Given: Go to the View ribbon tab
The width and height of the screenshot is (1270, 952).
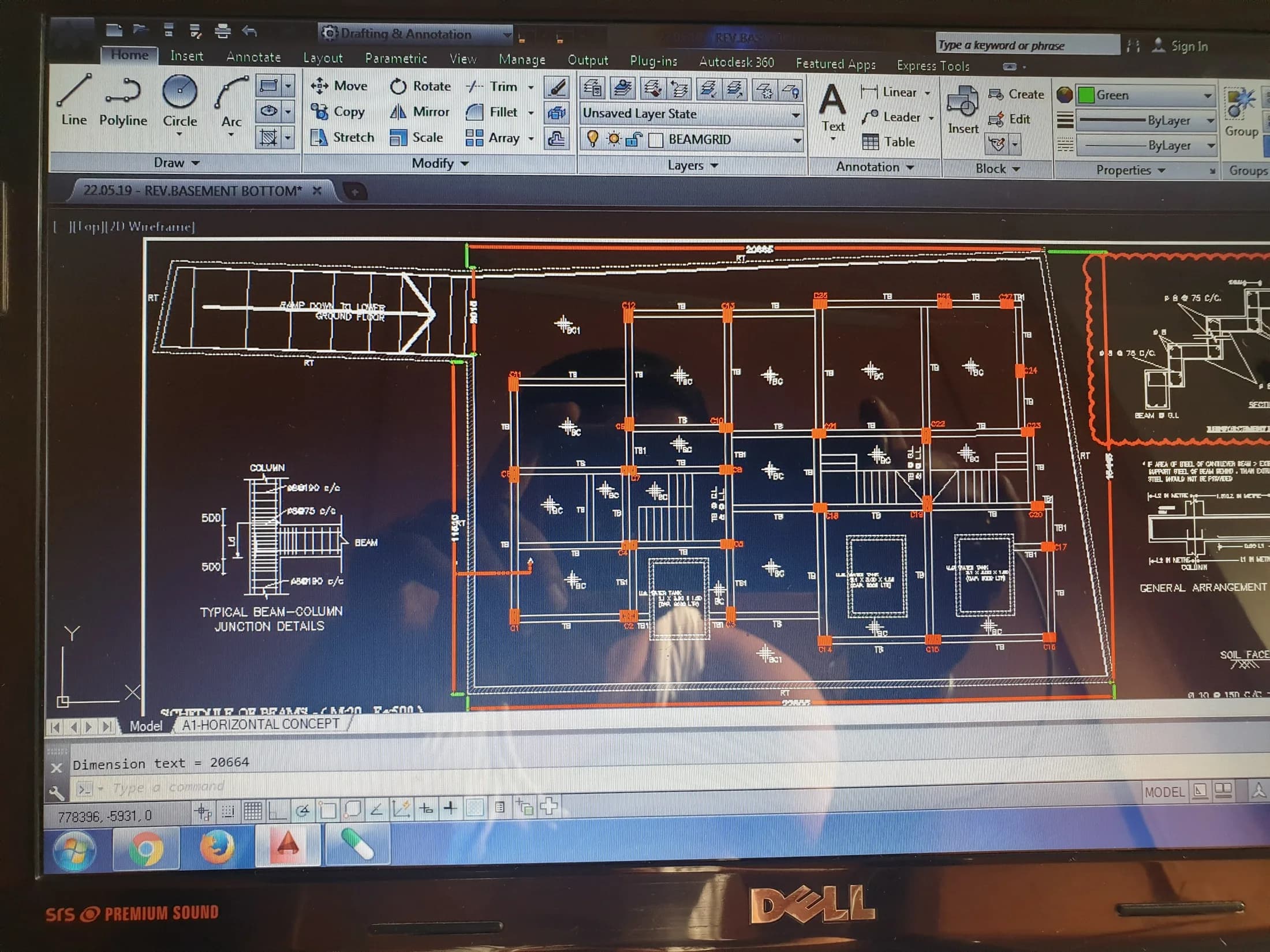Looking at the screenshot, I should (463, 59).
